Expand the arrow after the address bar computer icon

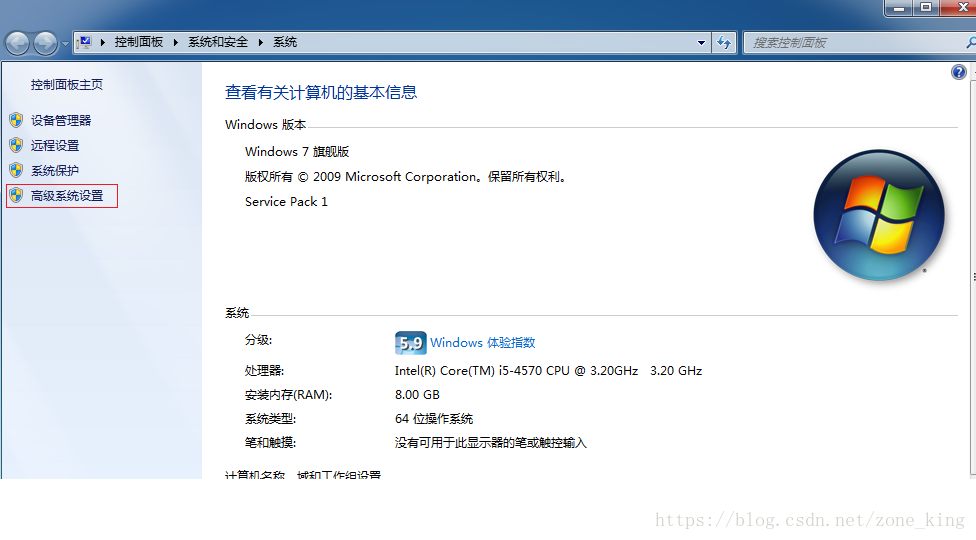(103, 42)
